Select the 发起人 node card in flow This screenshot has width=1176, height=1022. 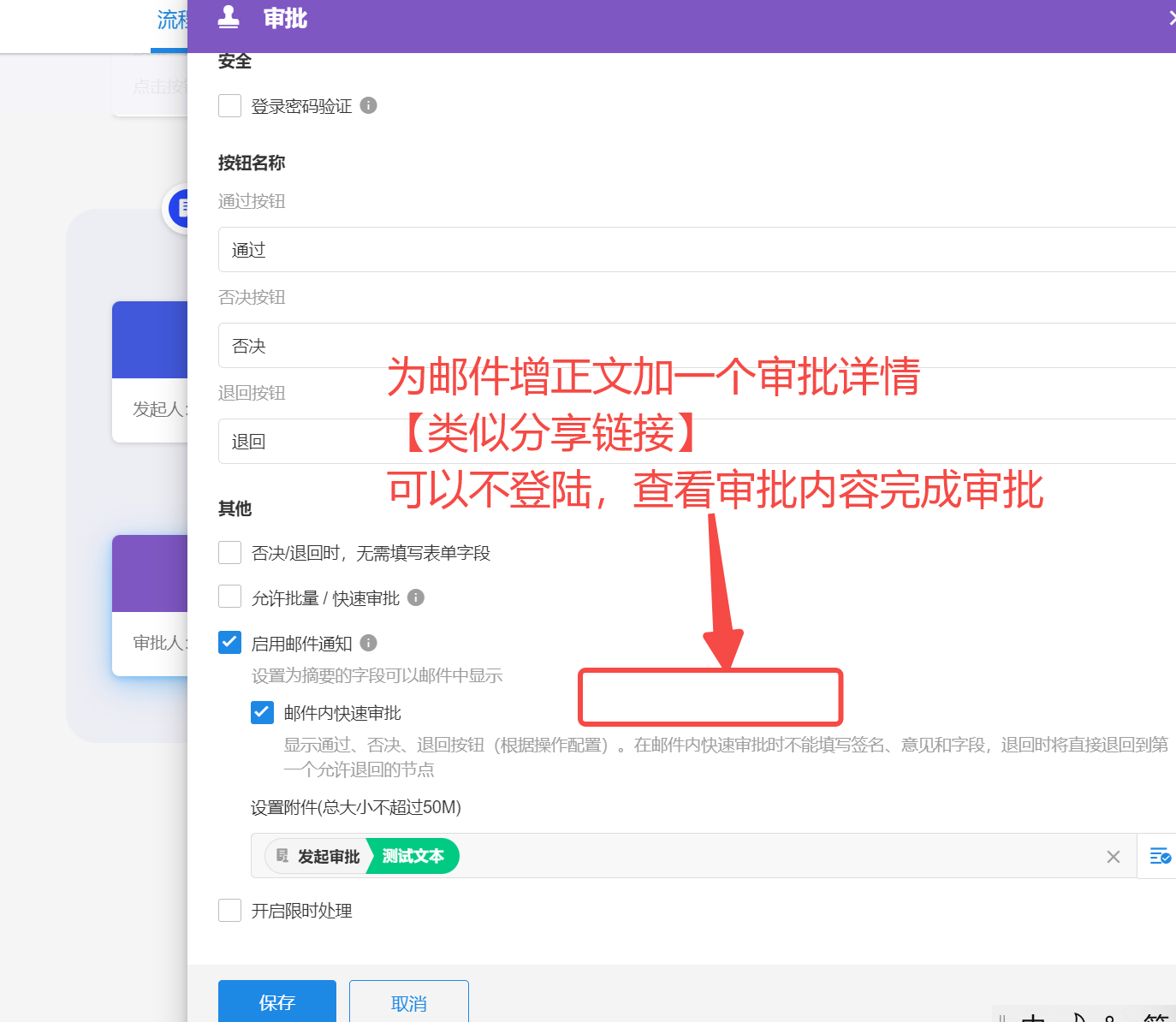point(150,371)
